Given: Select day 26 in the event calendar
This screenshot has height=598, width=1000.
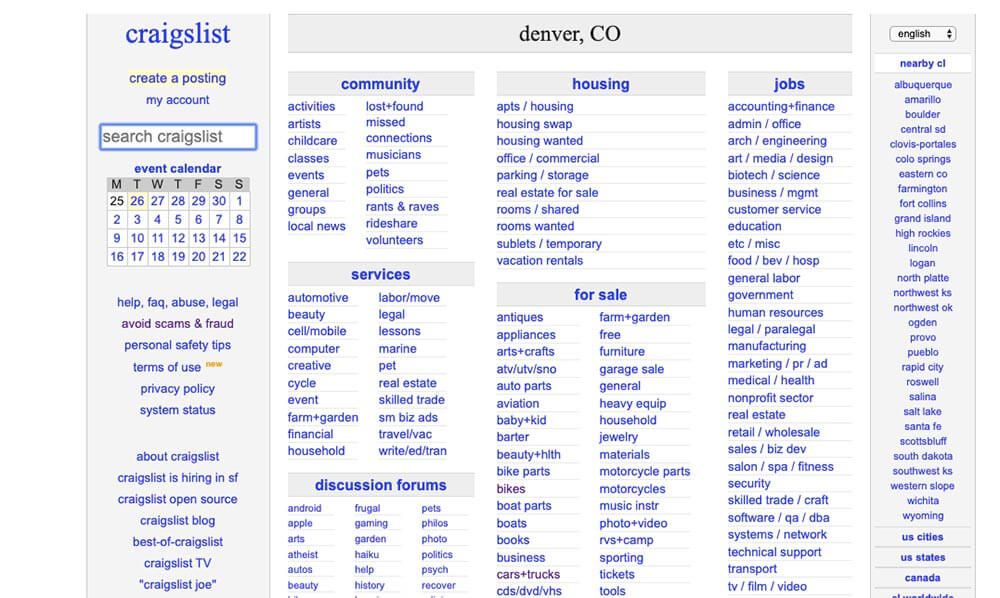Looking at the screenshot, I should pyautogui.click(x=137, y=201).
